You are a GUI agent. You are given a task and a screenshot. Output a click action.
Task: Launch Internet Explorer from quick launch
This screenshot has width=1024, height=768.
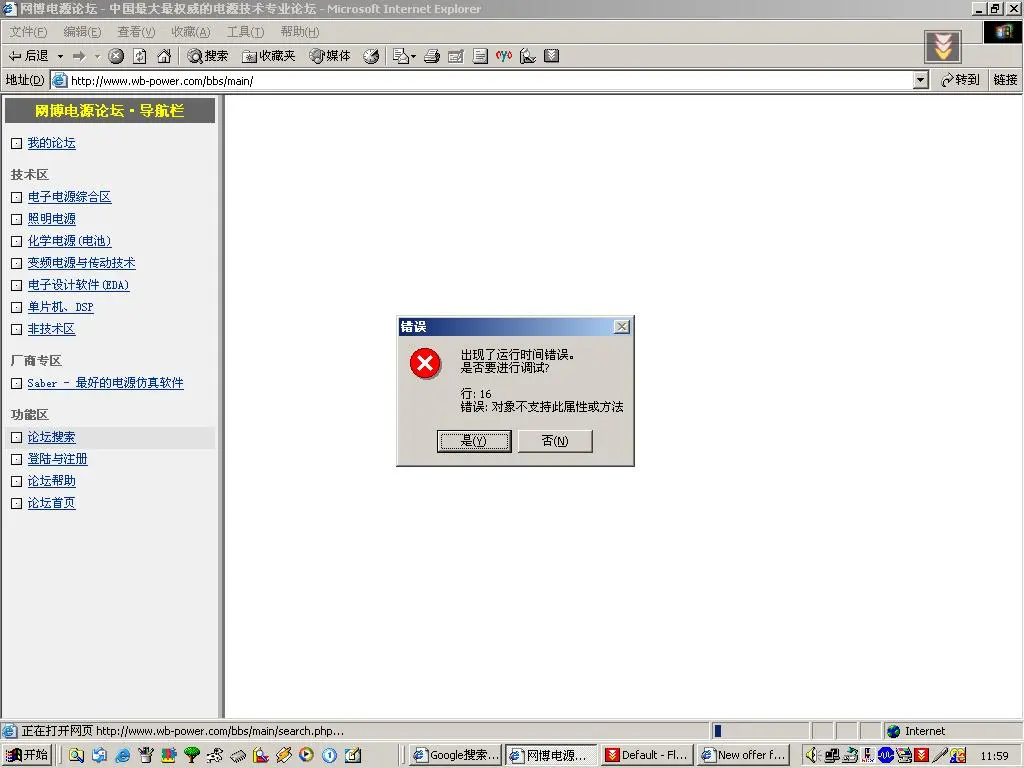pos(122,756)
